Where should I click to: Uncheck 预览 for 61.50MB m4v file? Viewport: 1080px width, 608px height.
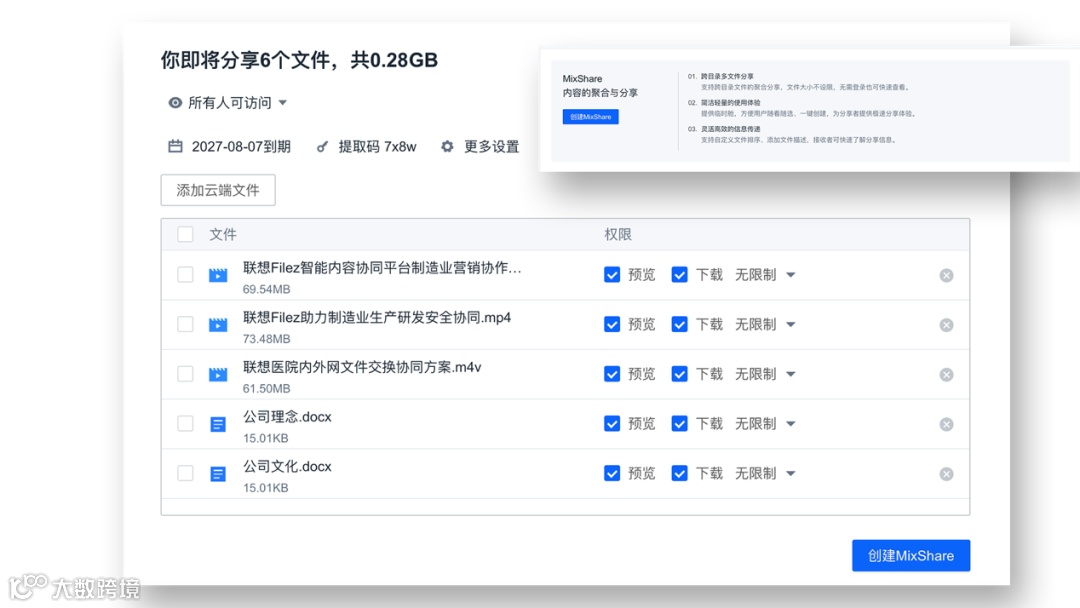coord(612,374)
